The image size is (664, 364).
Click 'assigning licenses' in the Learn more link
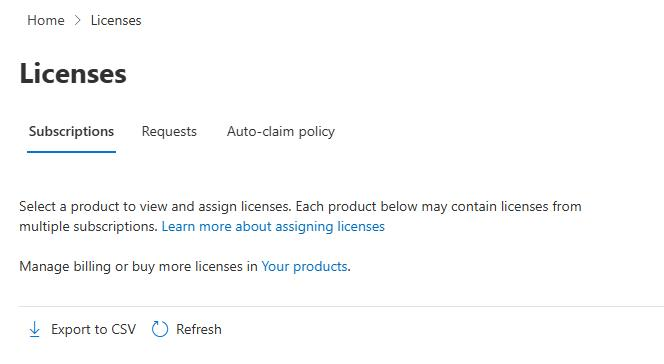330,226
